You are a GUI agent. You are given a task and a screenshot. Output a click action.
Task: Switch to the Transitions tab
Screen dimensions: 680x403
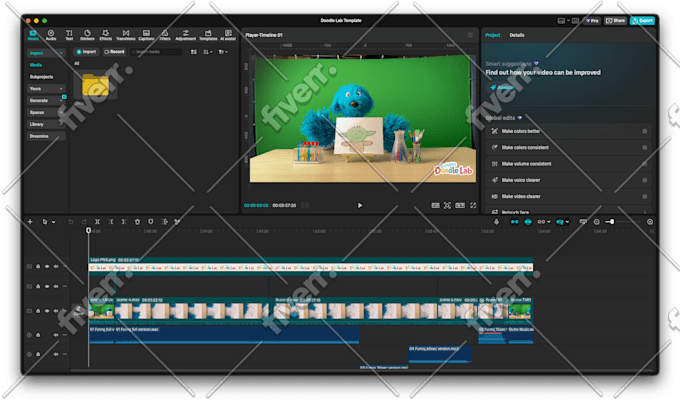(x=126, y=35)
